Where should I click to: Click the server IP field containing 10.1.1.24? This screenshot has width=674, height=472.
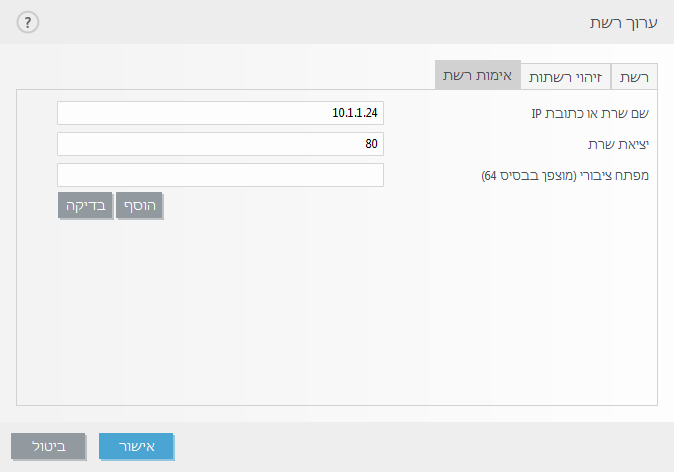coord(221,113)
